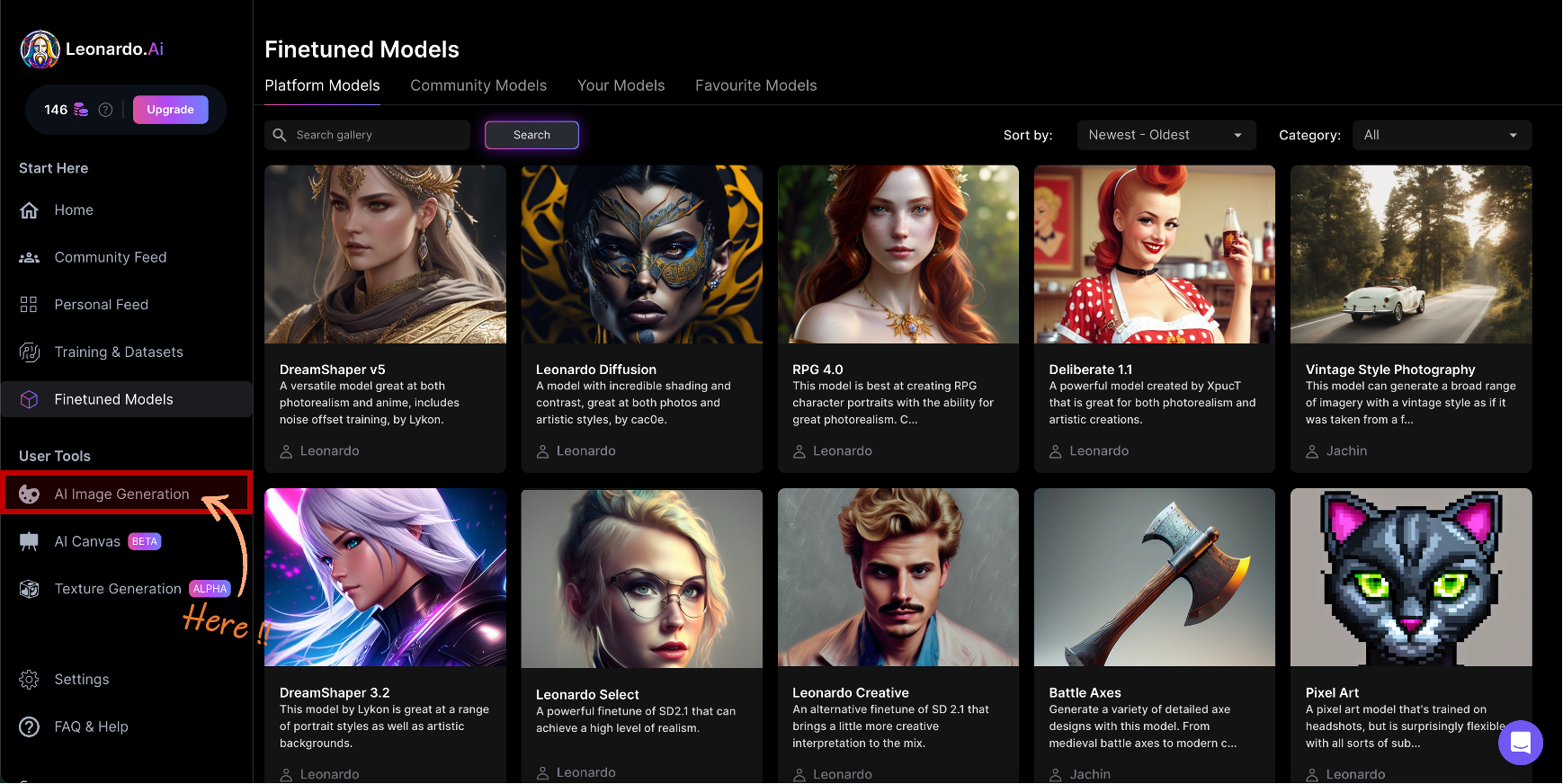Open the RPG 4.0 model thumbnail
This screenshot has width=1563, height=784.
click(898, 254)
